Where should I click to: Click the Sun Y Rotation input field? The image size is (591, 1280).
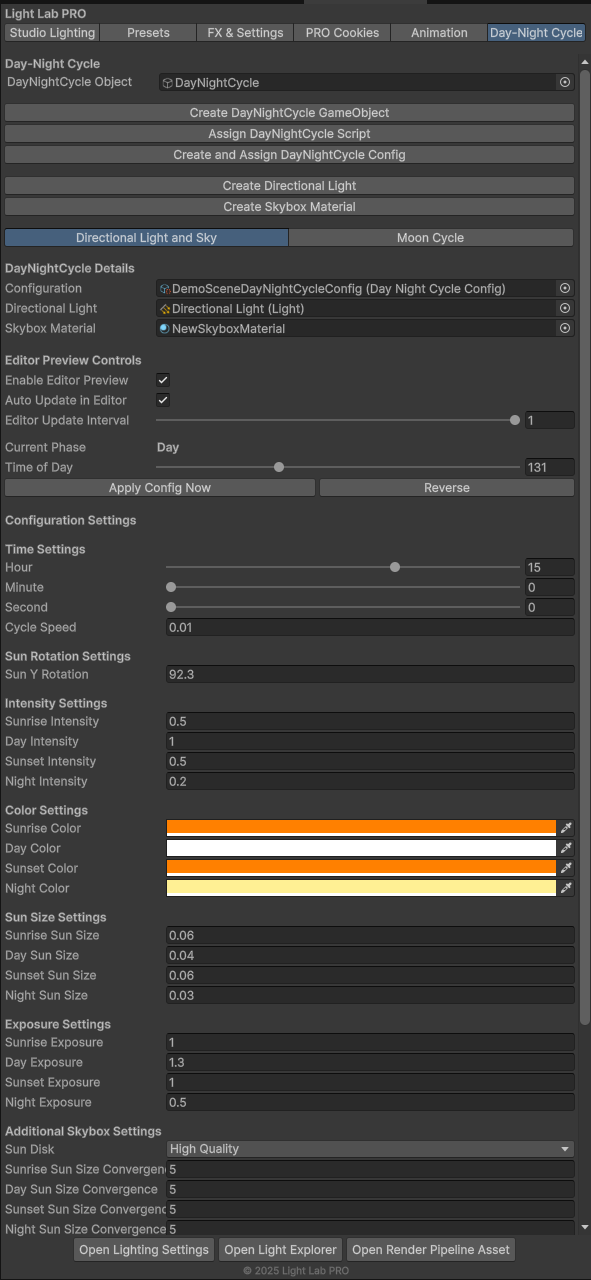[370, 674]
